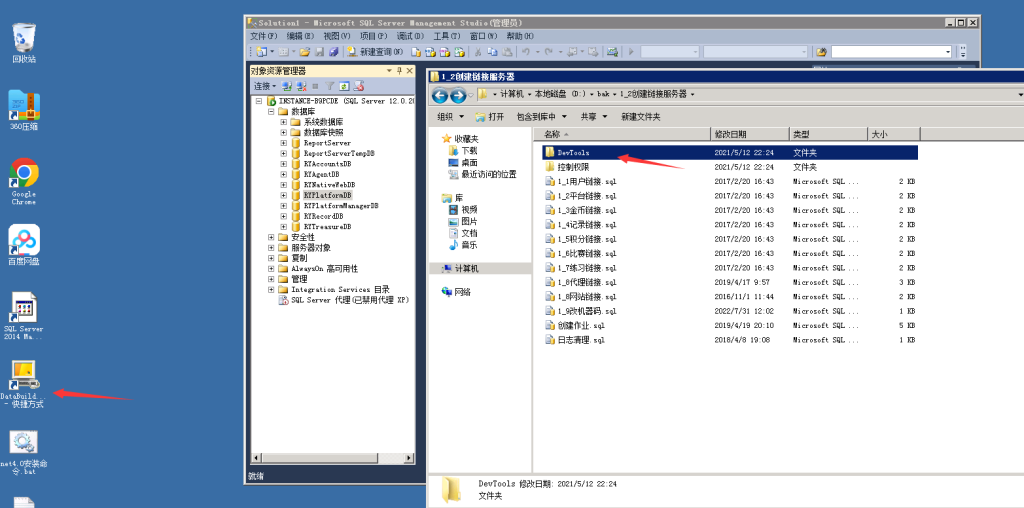Collapse the 数据库 folder node

click(271, 112)
